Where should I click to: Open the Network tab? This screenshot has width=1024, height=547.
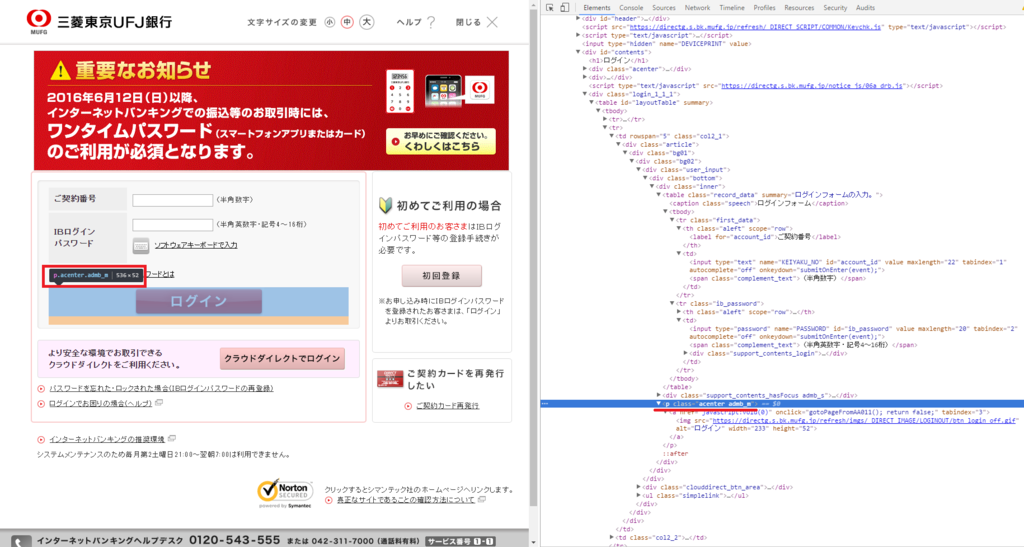697,8
